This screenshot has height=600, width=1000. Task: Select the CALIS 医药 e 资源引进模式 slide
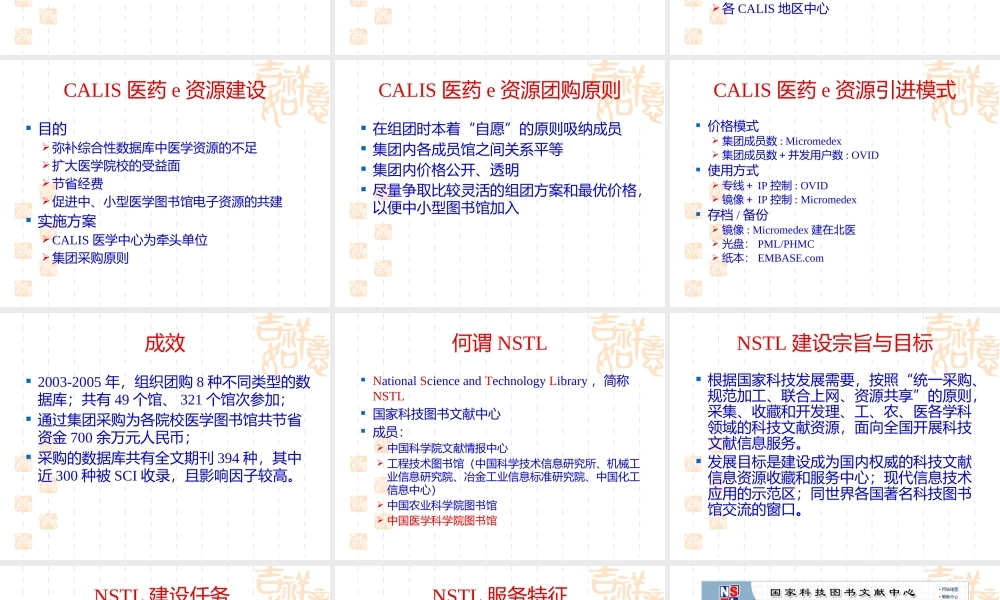835,183
